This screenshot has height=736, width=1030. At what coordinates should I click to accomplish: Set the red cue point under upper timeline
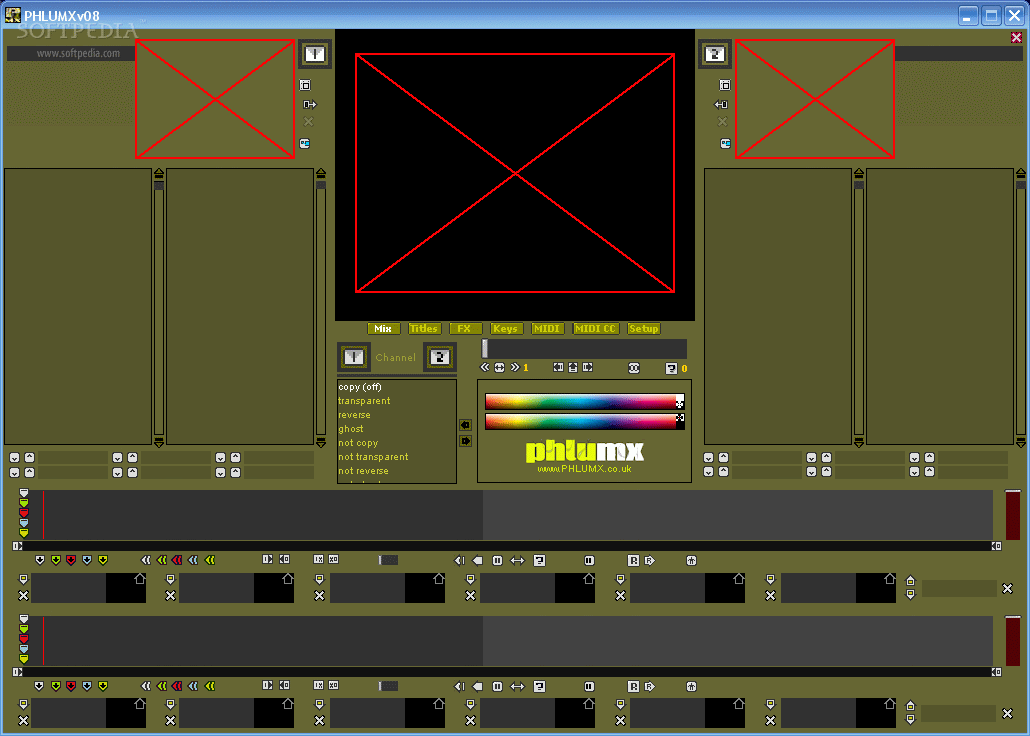(x=71, y=560)
